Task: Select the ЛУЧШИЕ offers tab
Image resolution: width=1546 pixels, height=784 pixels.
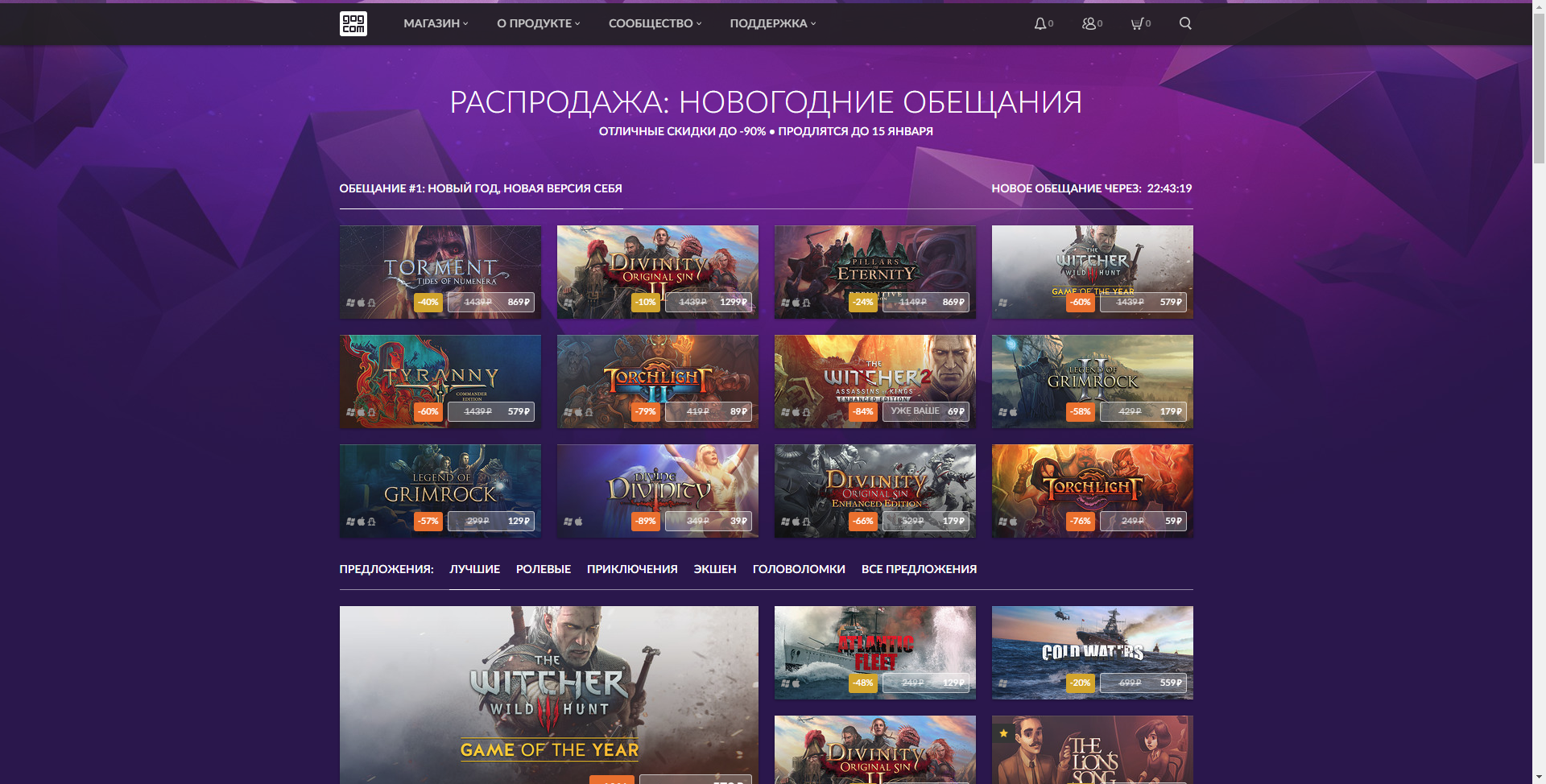Action: [x=474, y=569]
